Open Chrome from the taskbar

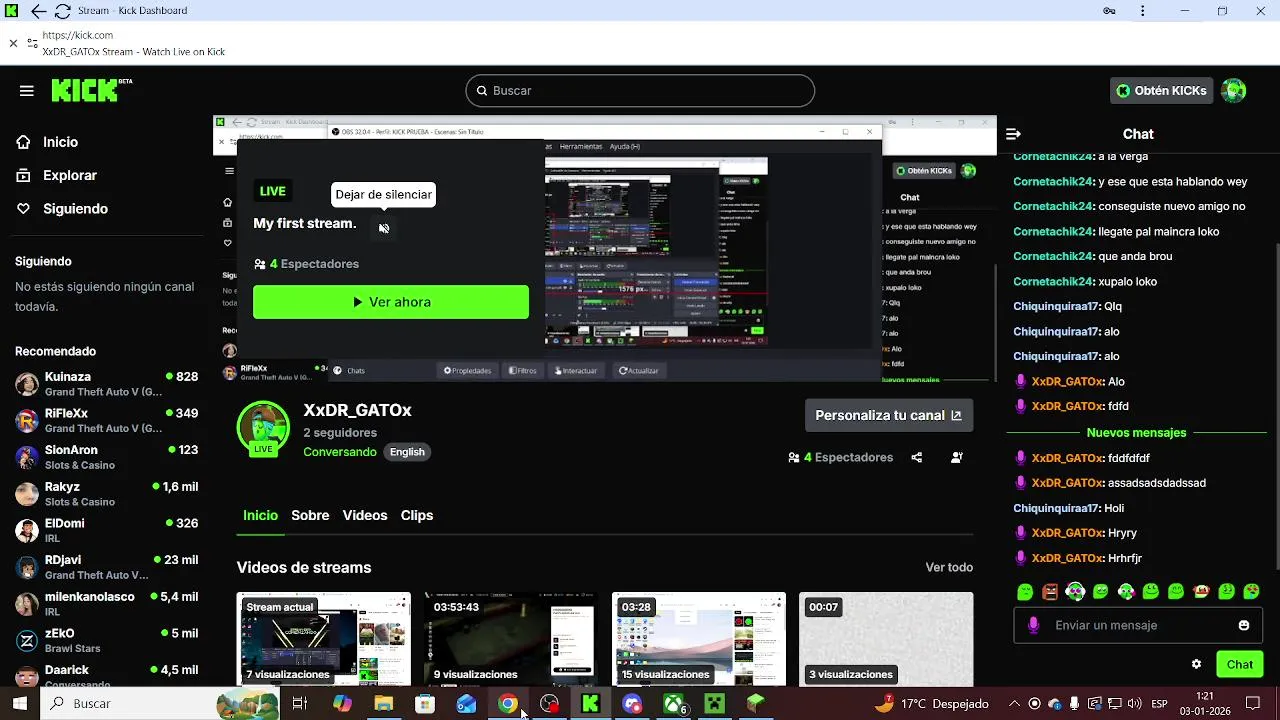pos(508,704)
